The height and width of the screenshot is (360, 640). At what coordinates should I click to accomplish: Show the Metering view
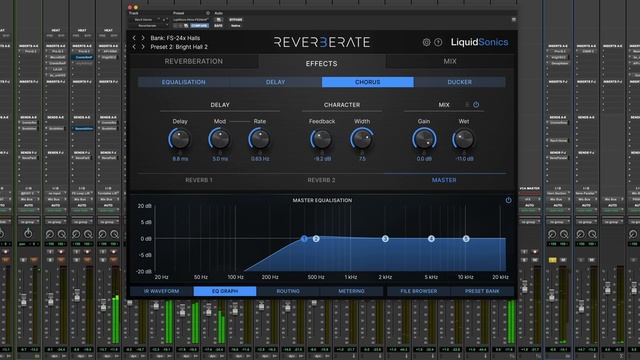point(351,291)
